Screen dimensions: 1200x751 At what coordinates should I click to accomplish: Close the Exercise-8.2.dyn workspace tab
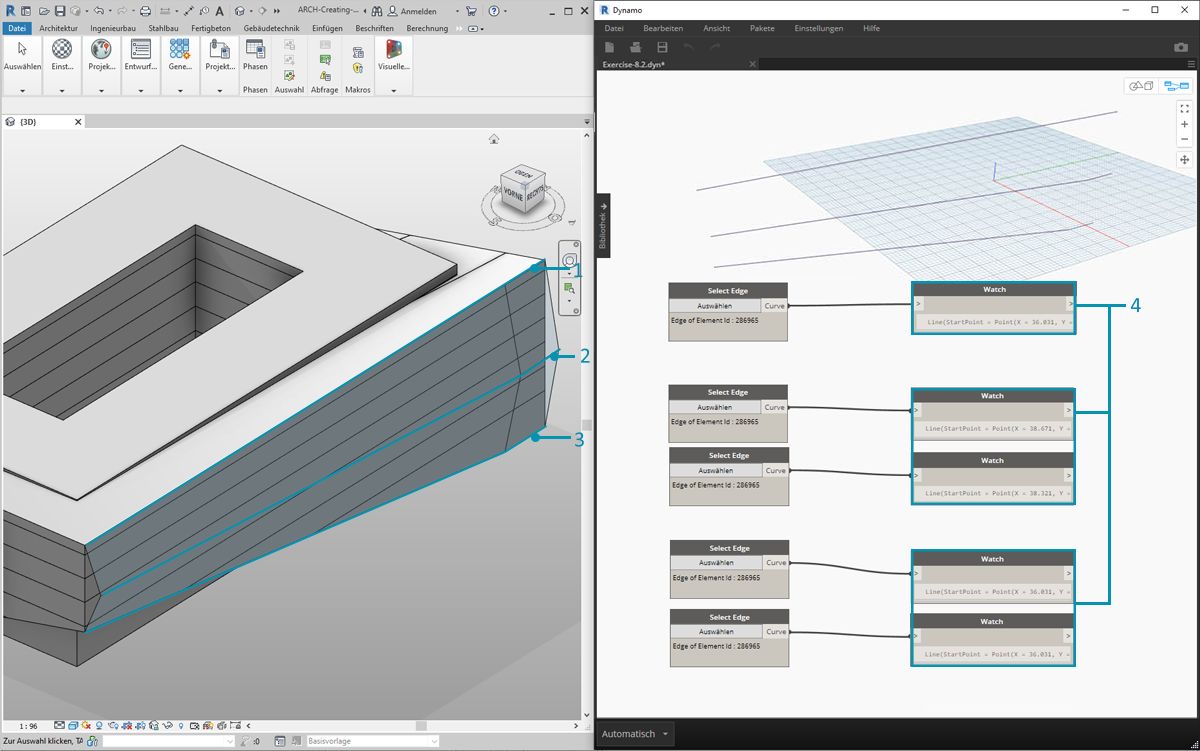click(752, 64)
